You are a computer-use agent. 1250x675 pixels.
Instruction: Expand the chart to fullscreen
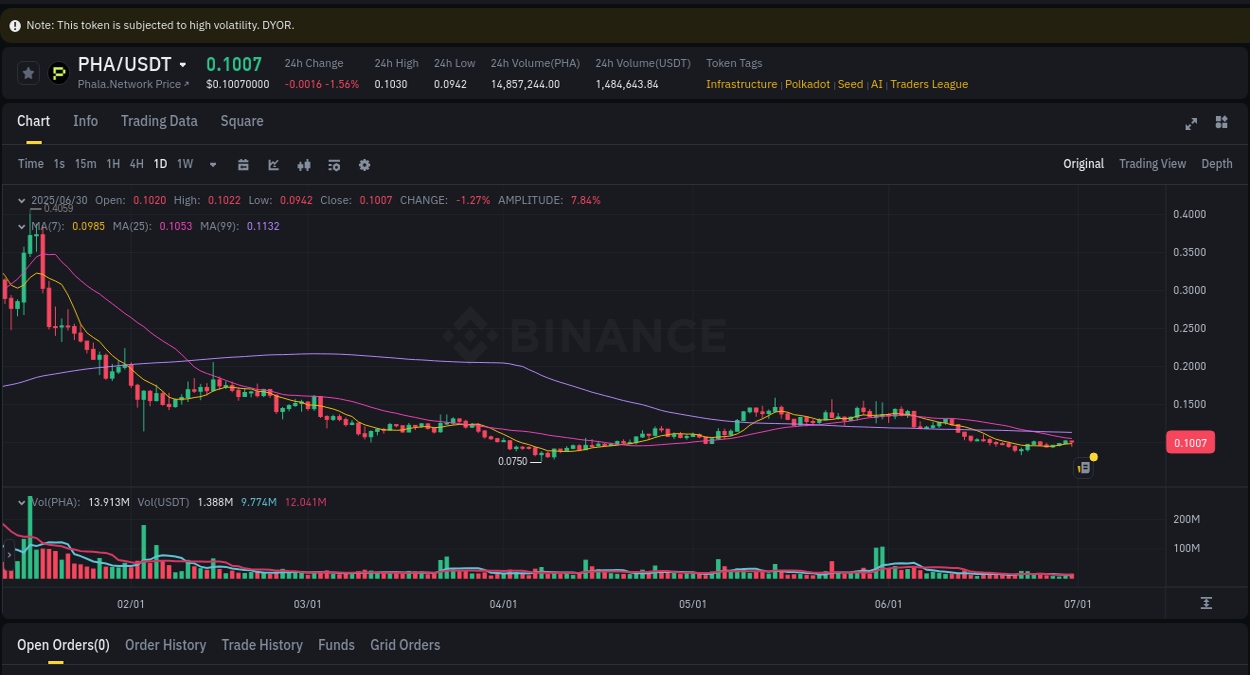1190,123
